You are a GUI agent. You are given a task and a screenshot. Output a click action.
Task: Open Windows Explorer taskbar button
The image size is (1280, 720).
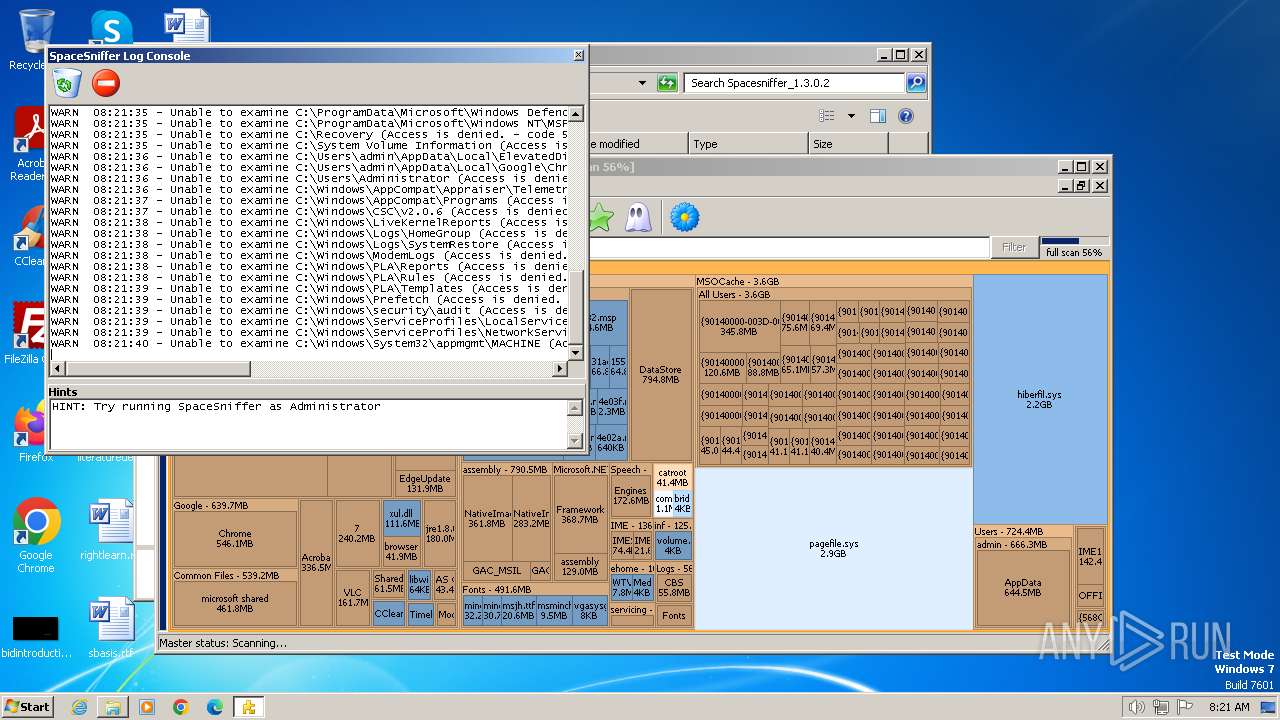coord(113,707)
